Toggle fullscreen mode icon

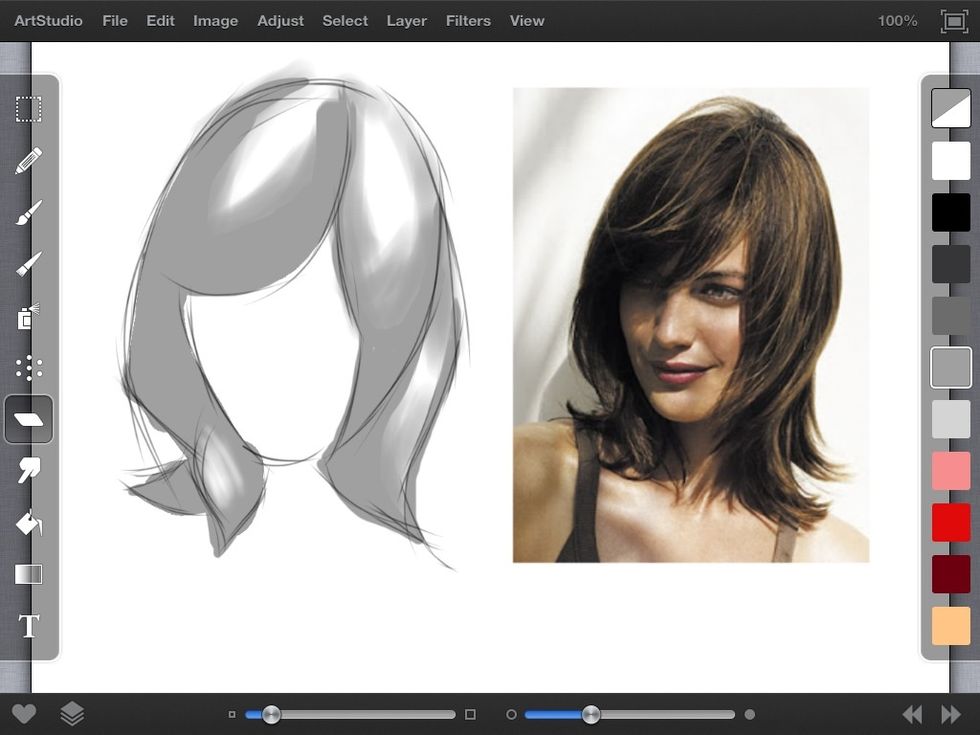[954, 21]
